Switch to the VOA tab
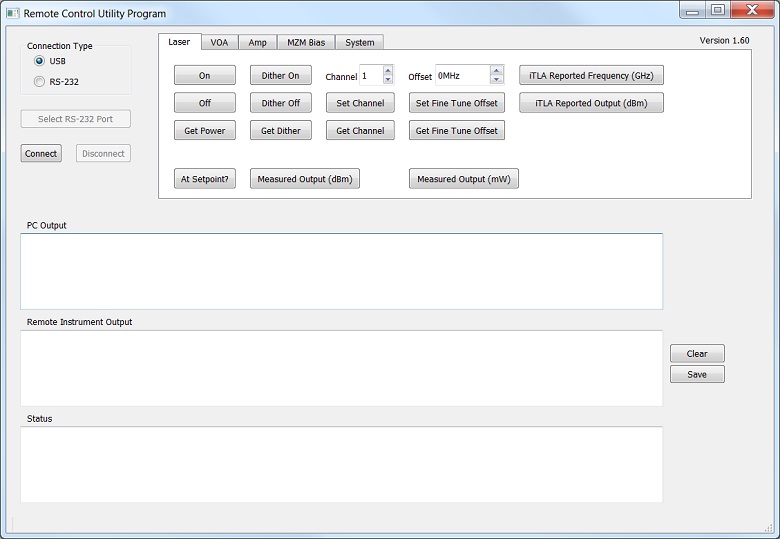This screenshot has height=539, width=780. point(219,43)
